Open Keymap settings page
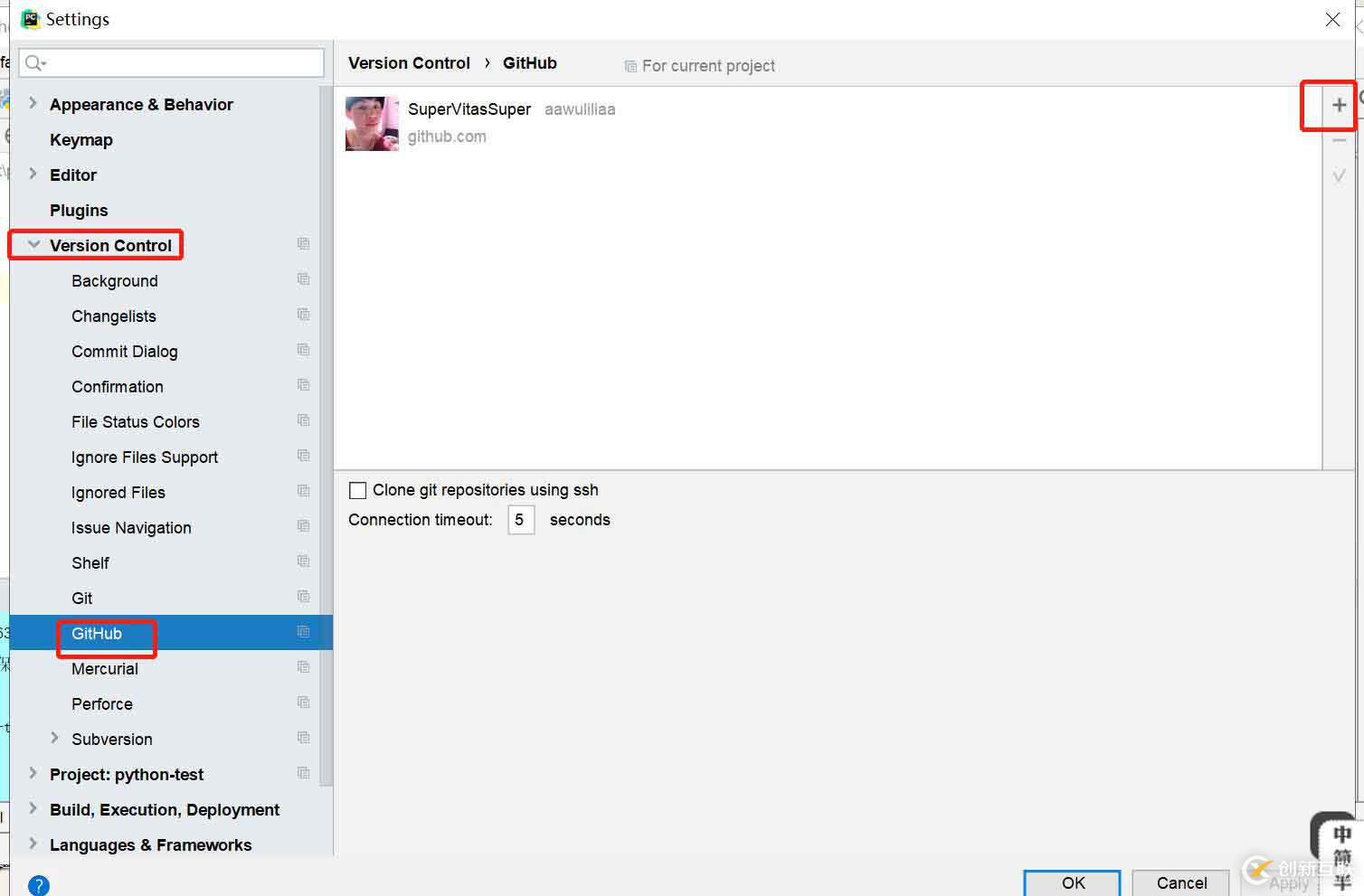This screenshot has height=896, width=1364. (81, 140)
